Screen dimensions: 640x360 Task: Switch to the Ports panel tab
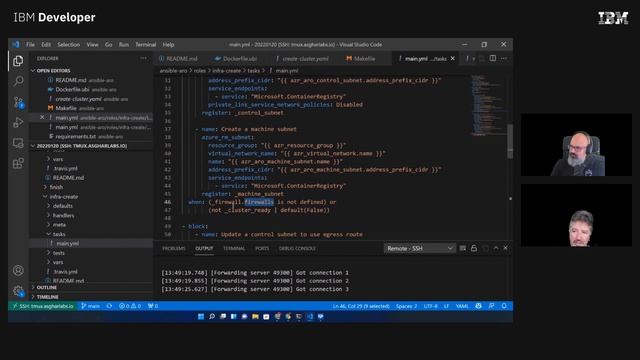[x=262, y=248]
